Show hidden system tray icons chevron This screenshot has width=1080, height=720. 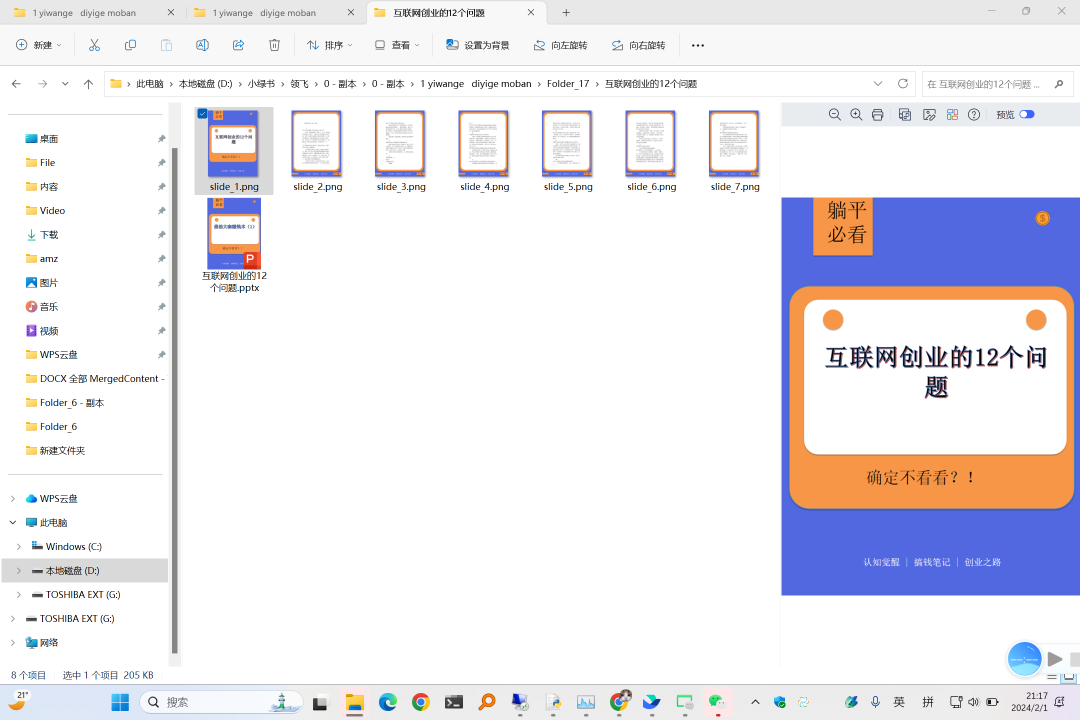coord(755,702)
